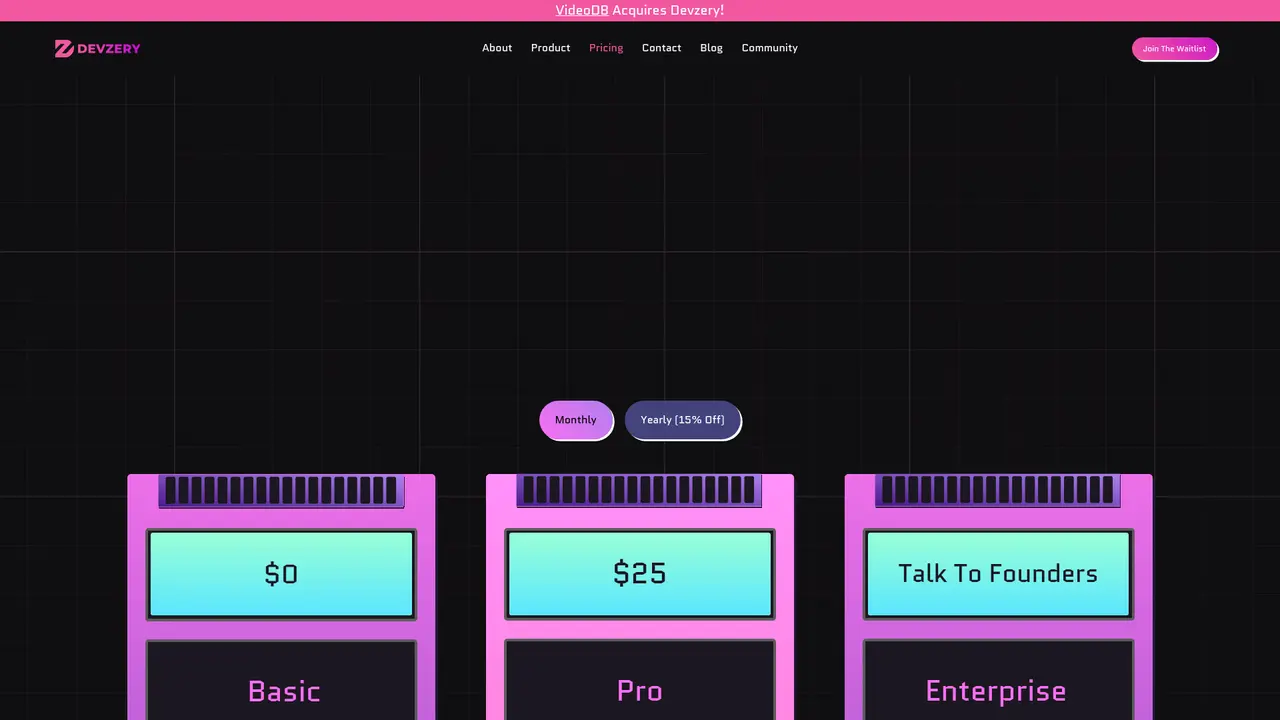Switch billing to Yearly (15% Off)
Image resolution: width=1280 pixels, height=720 pixels.
tap(683, 420)
